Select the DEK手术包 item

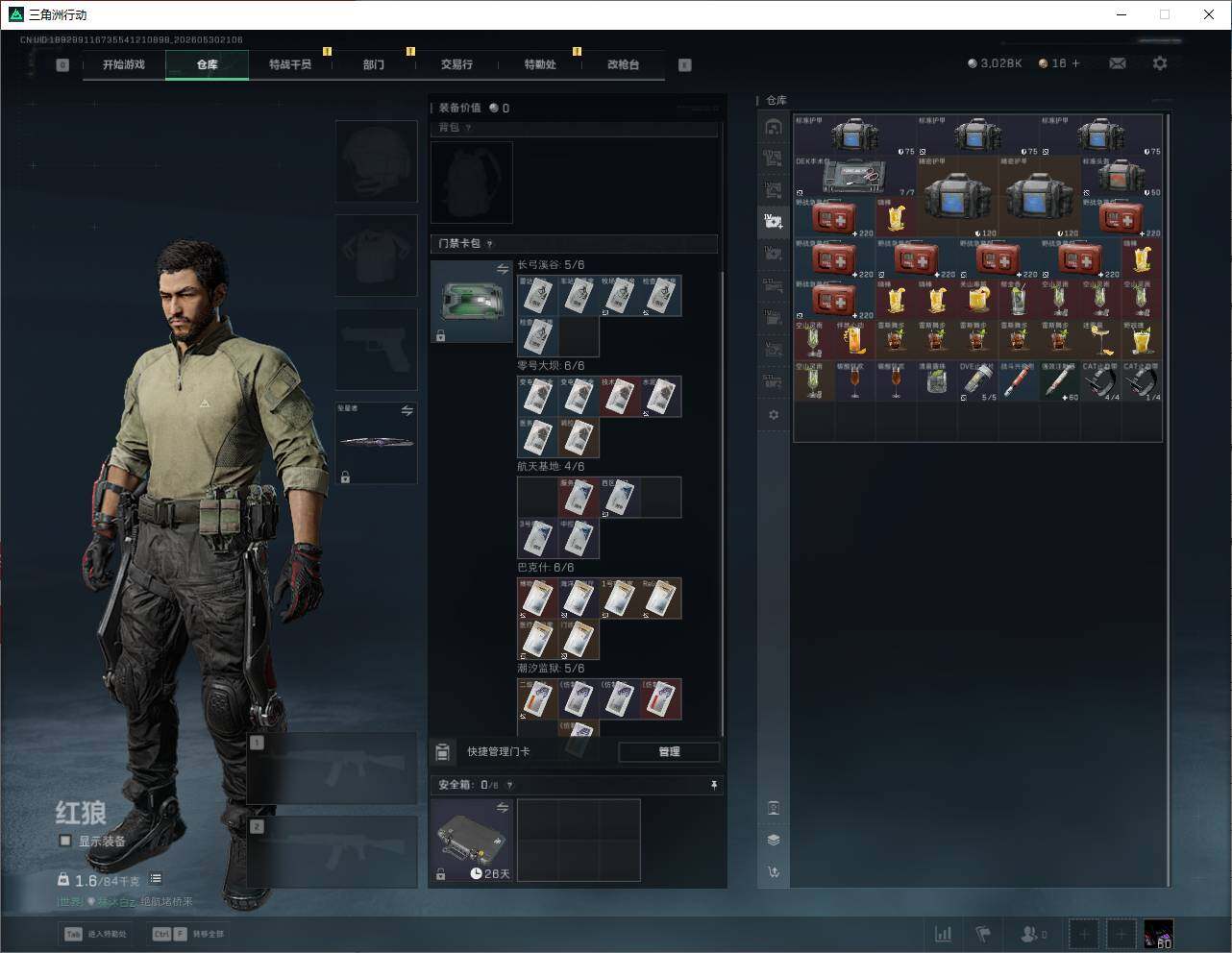coord(855,177)
